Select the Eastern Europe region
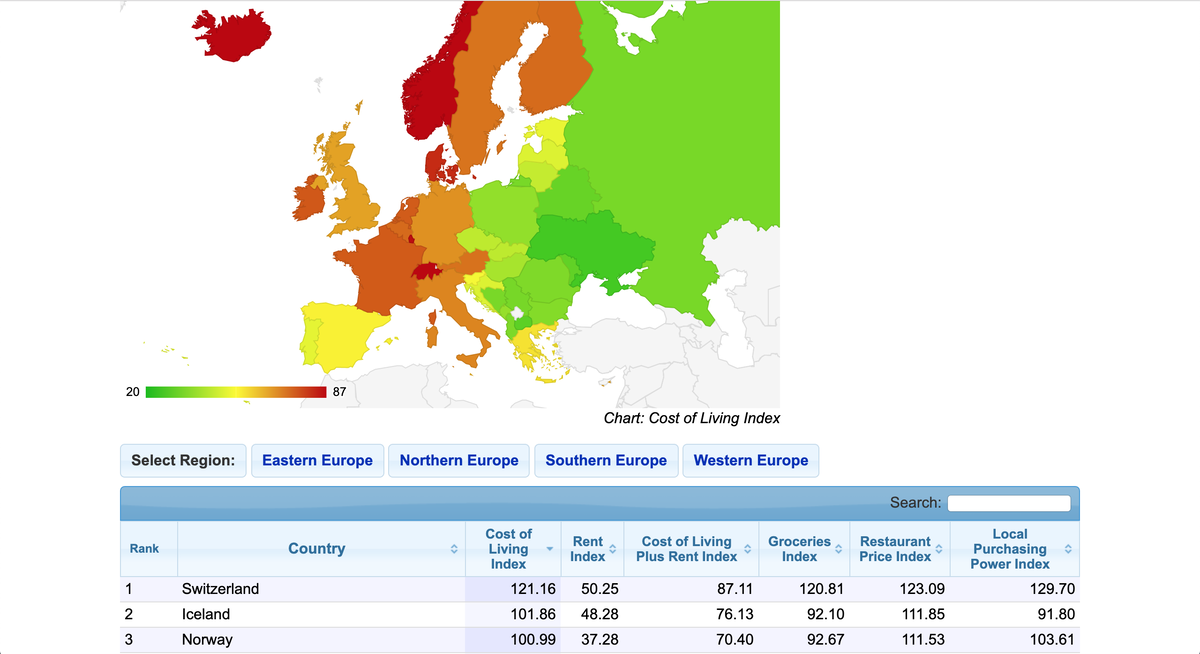The image size is (1200, 654). [317, 461]
